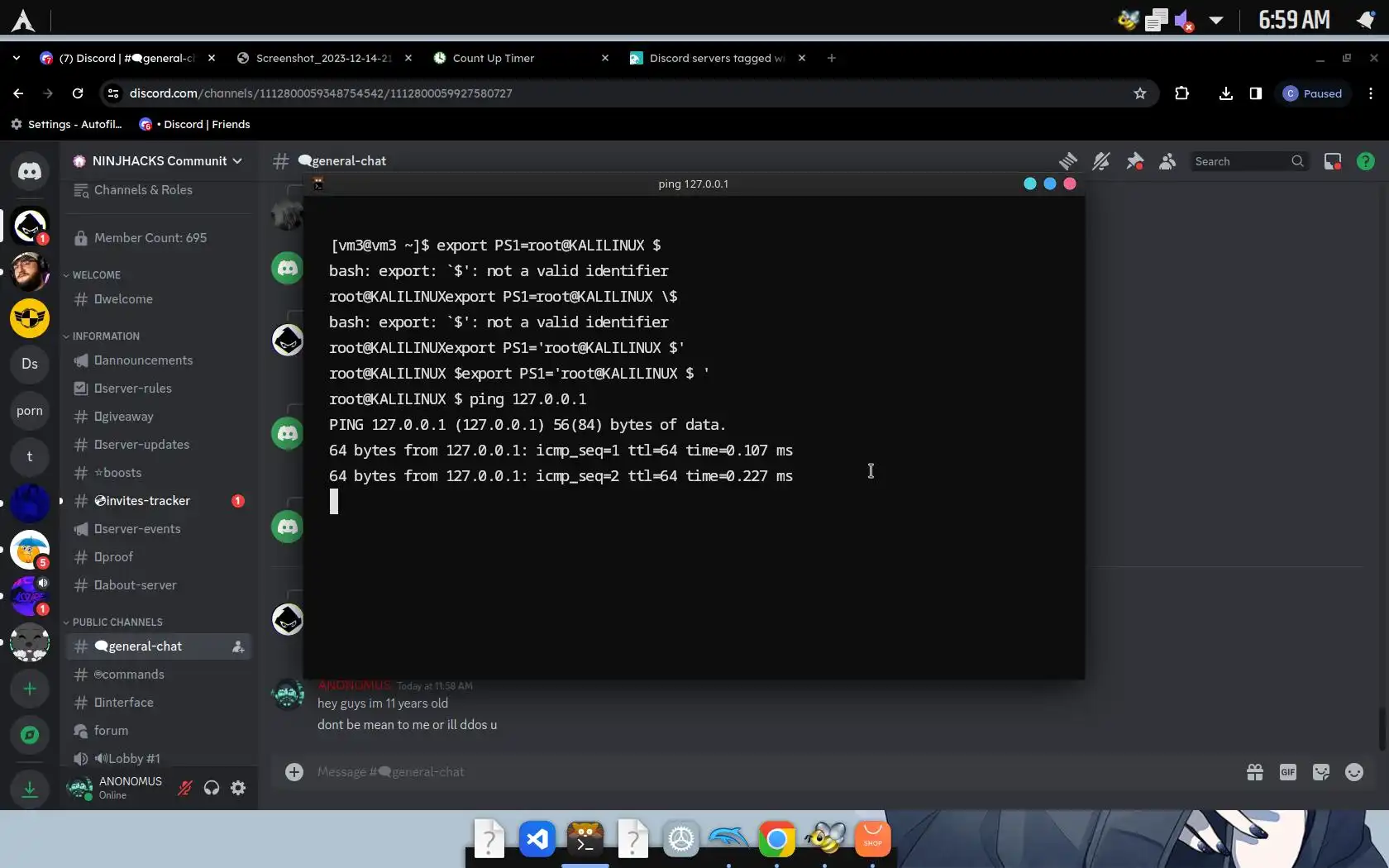
Task: Click the message input box for general-chat
Action: point(769,772)
